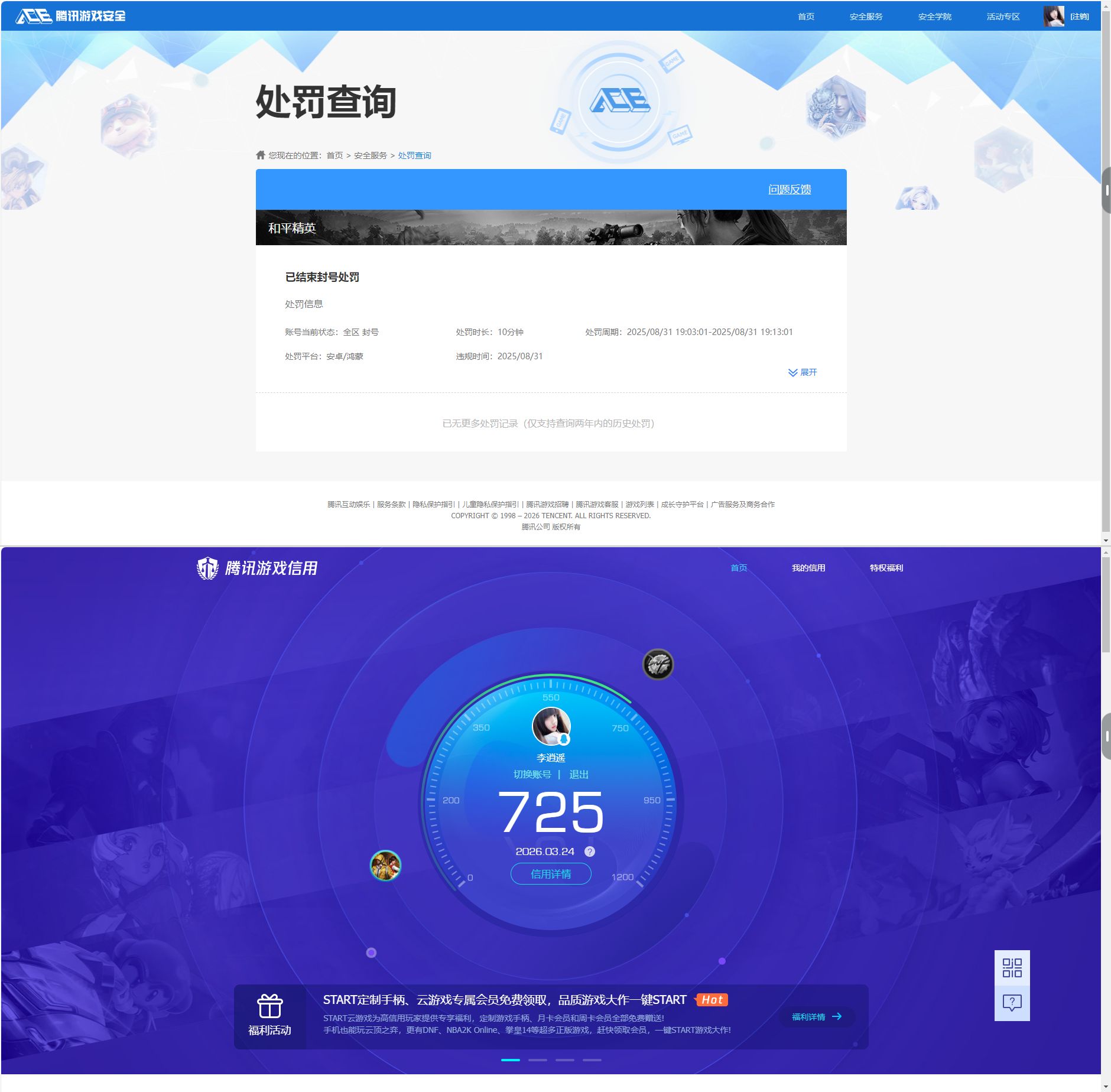Switch to the 特权福利 tab
This screenshot has height=1092, width=1111.
coord(887,567)
